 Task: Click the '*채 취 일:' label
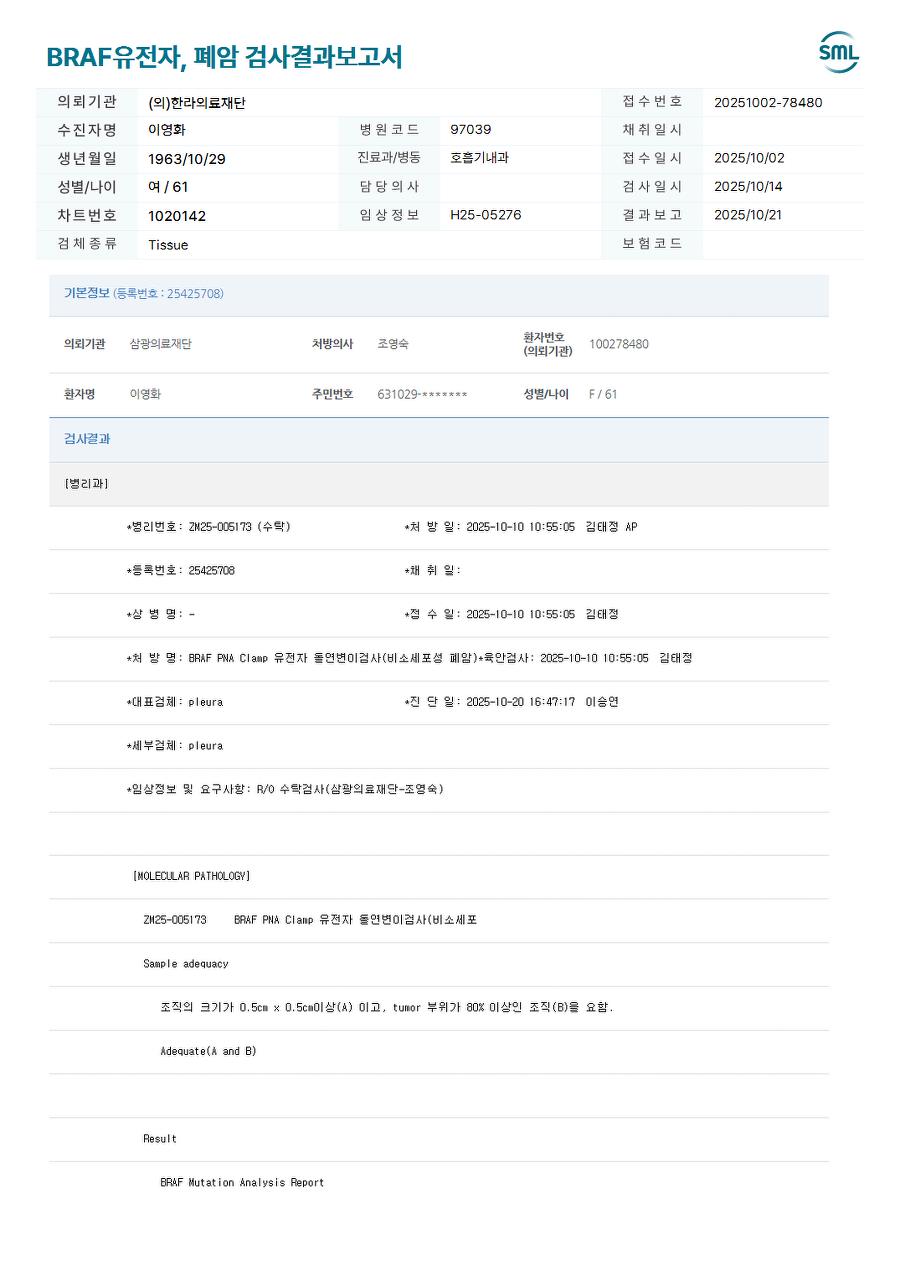[x=433, y=571]
